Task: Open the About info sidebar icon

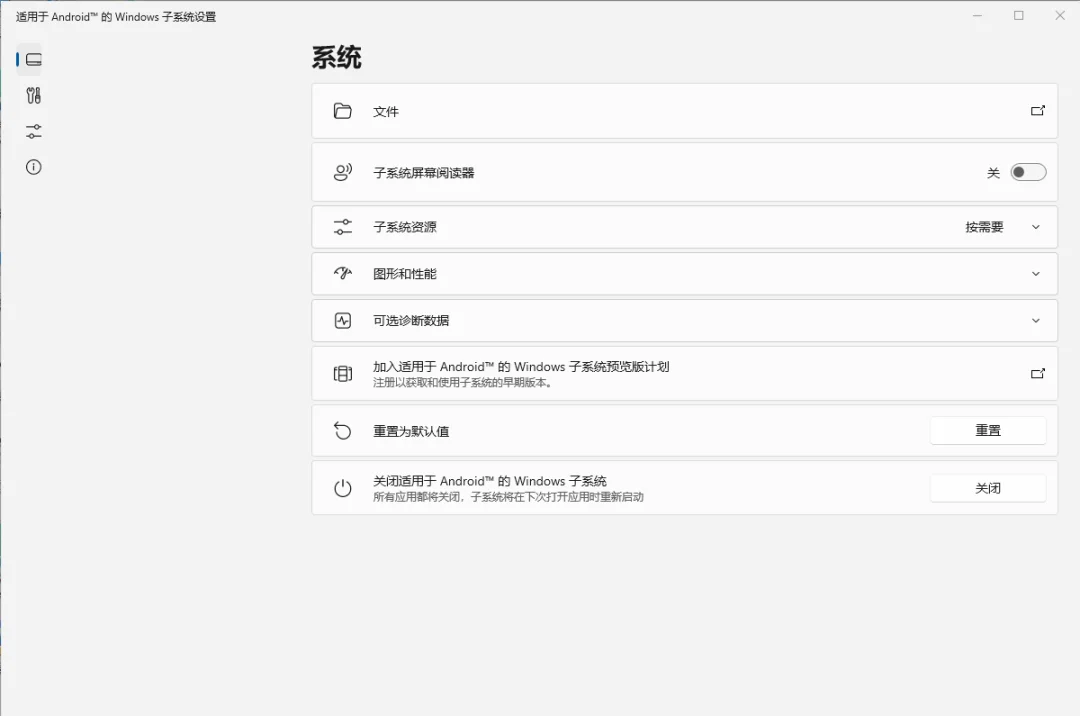Action: [33, 167]
